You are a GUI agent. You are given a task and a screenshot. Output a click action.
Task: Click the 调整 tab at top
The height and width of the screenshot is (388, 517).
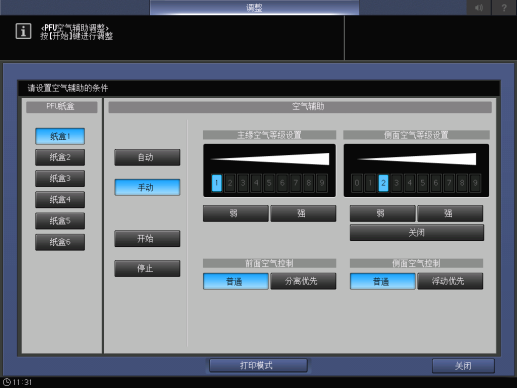(254, 7)
